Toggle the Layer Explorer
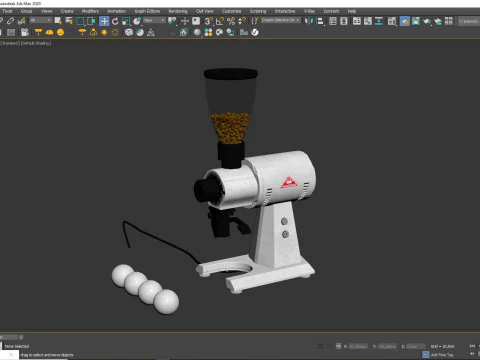The image size is (480, 360). click(x=344, y=21)
